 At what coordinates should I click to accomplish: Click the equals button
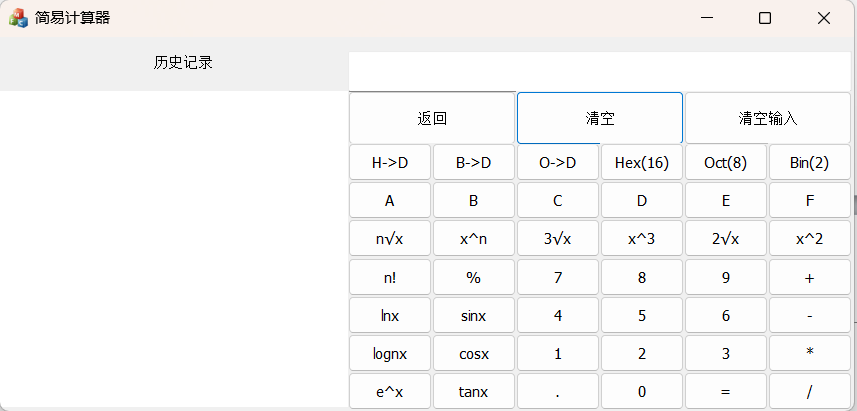click(726, 391)
